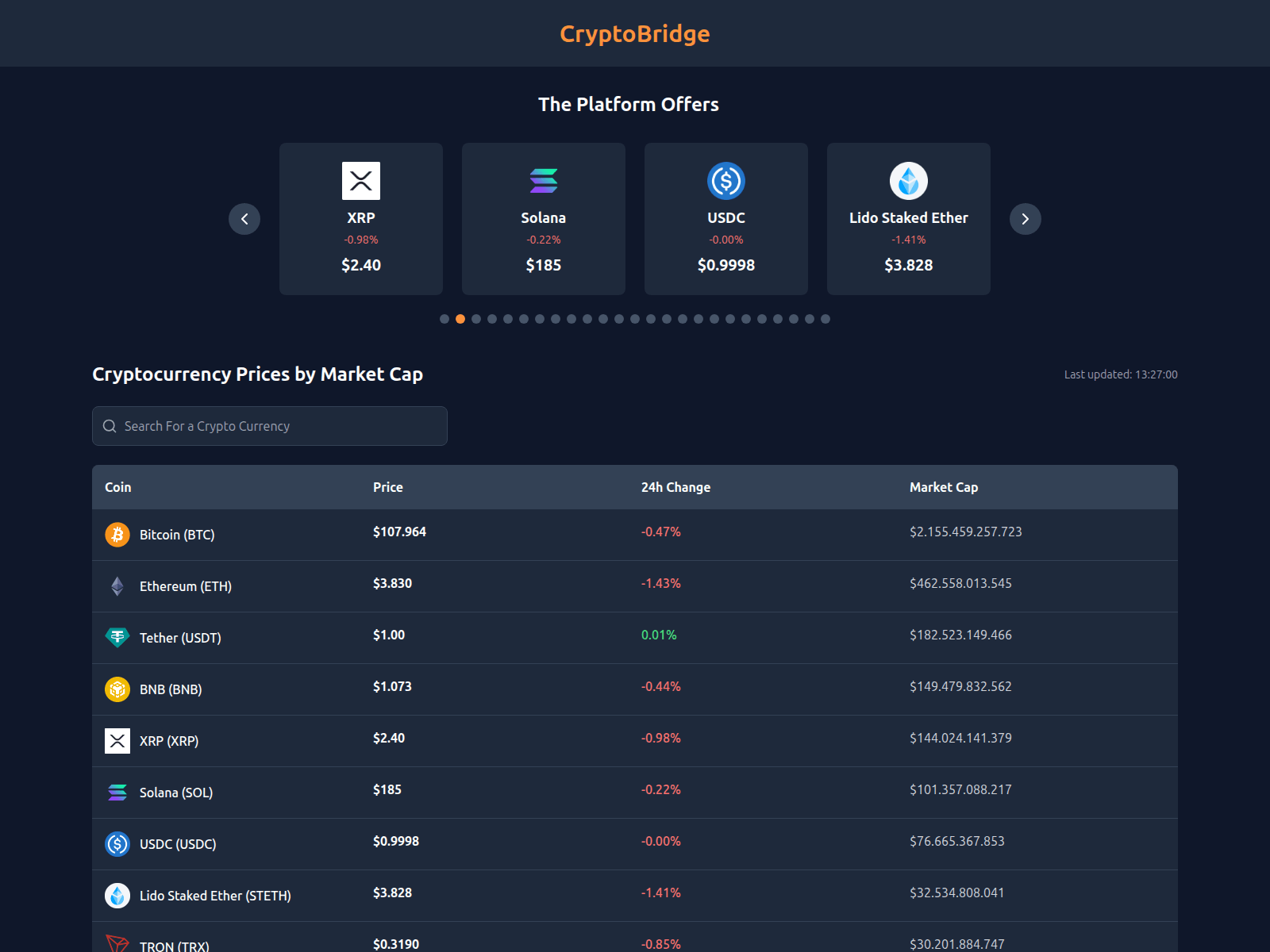This screenshot has width=1270, height=952.
Task: Open the Solana (SOL) row name
Action: (x=176, y=793)
